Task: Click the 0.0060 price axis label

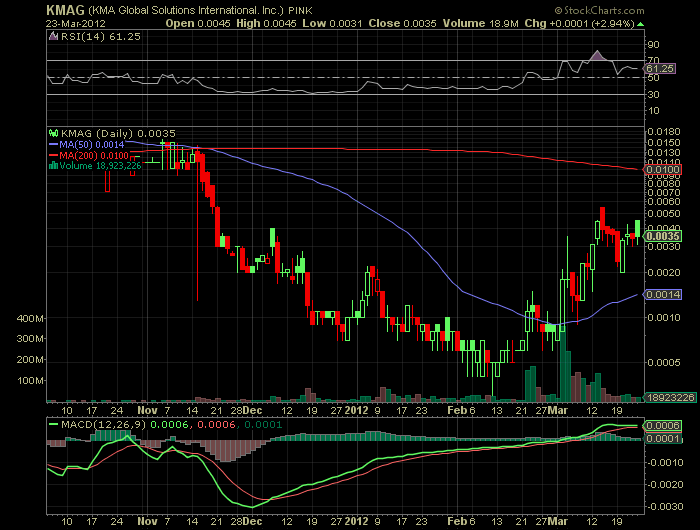Action: coord(664,201)
